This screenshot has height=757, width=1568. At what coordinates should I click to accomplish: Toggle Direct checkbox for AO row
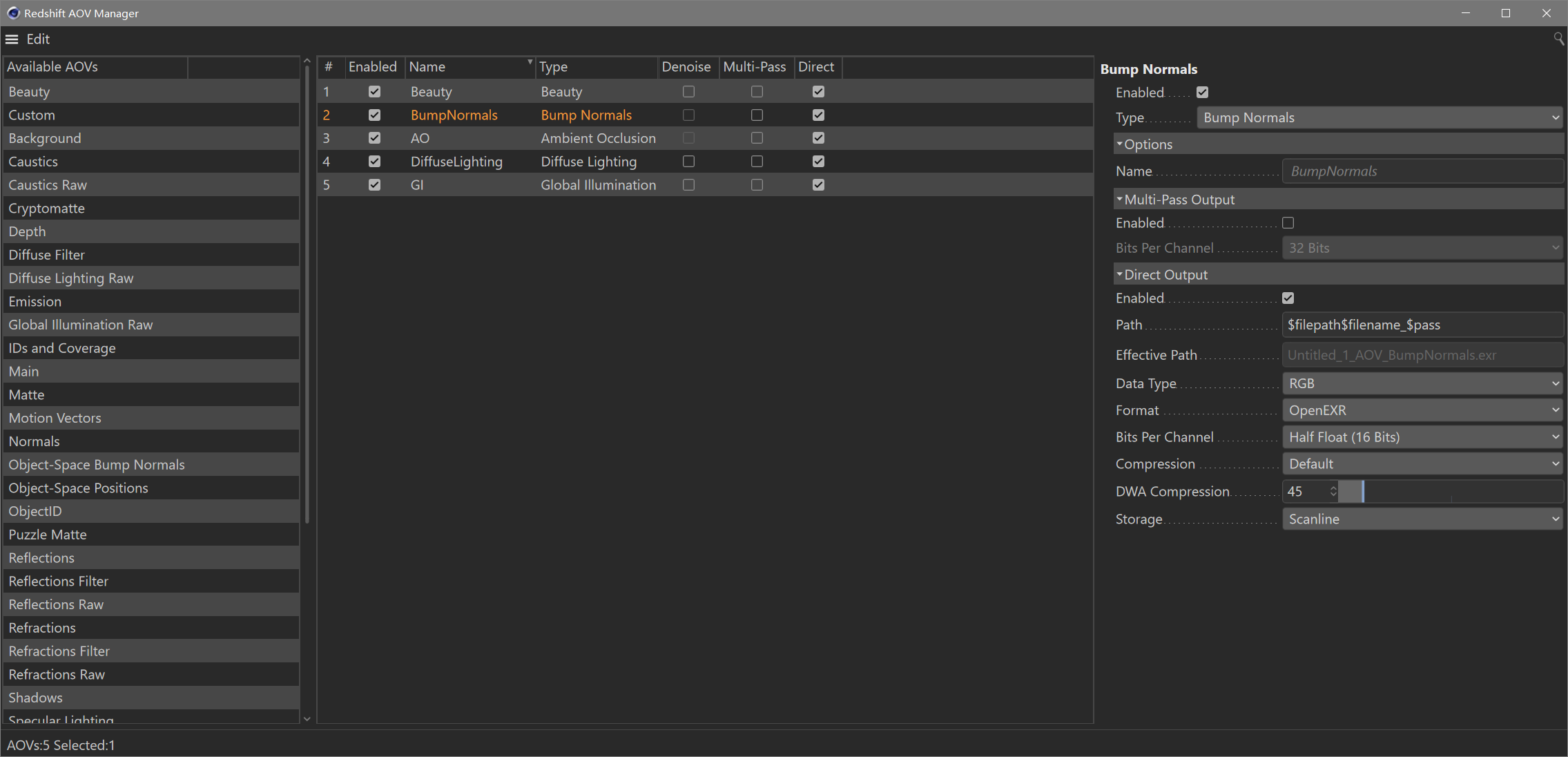pyautogui.click(x=818, y=138)
